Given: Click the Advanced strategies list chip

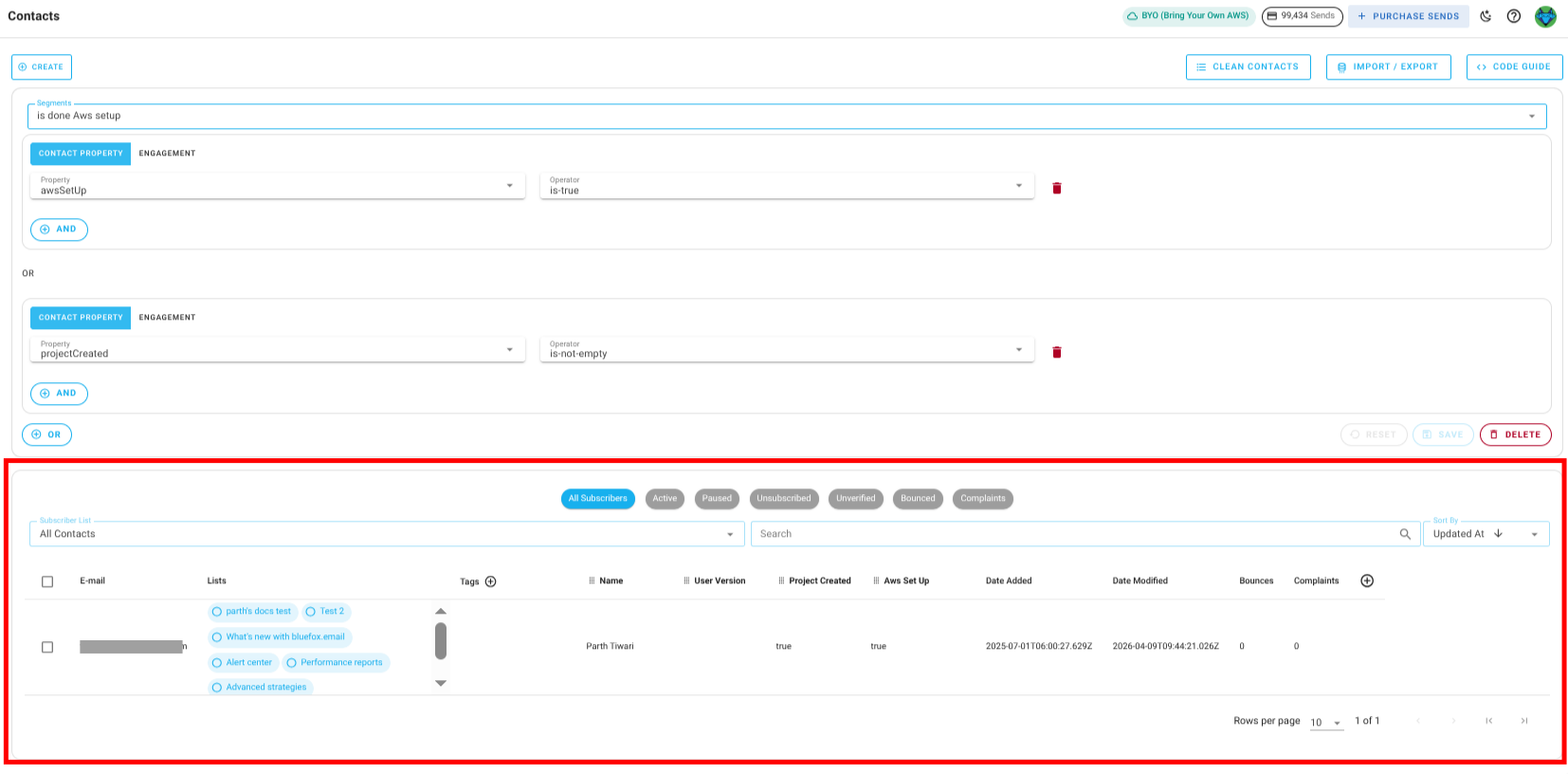Looking at the screenshot, I should tap(261, 688).
